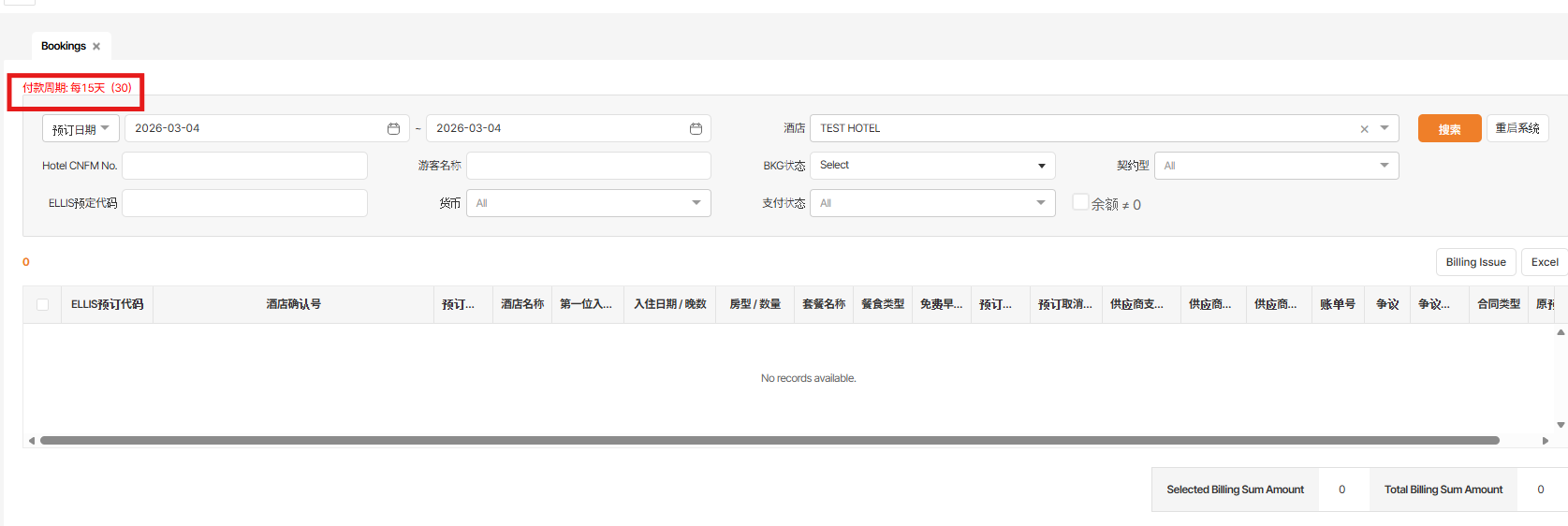Viewport: 1568px width, 526px height.
Task: Click the table's scroll left arrow
Action: click(x=32, y=440)
